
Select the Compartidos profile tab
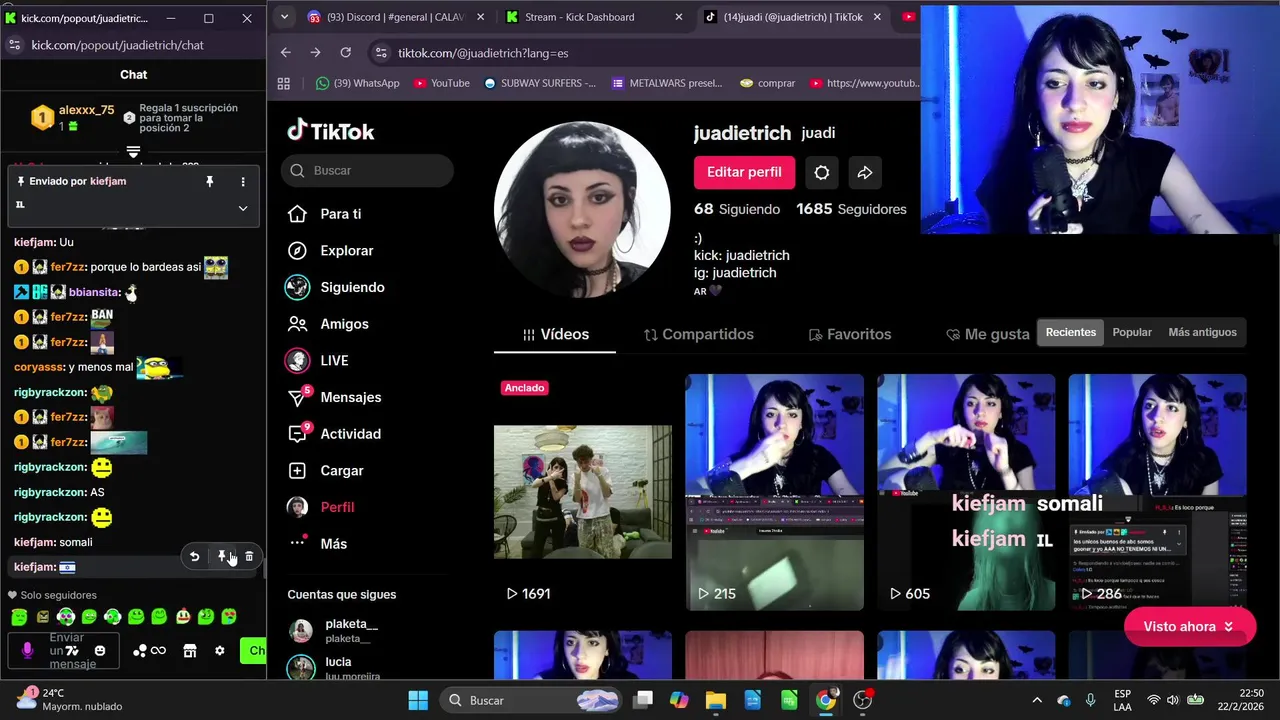698,335
